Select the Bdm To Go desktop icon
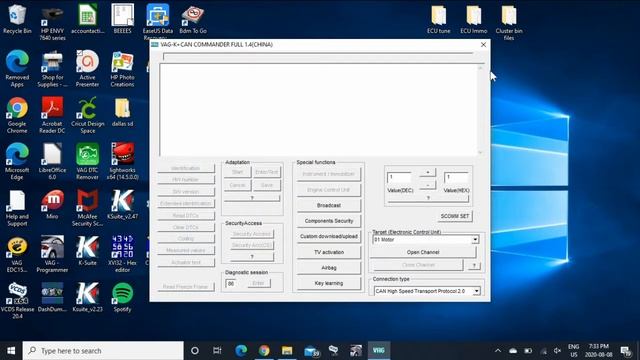The image size is (640, 360). (x=193, y=19)
